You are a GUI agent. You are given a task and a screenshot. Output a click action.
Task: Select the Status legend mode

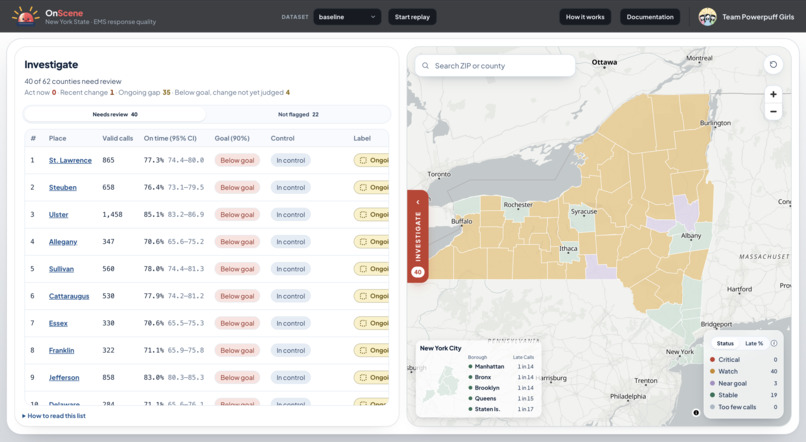725,343
